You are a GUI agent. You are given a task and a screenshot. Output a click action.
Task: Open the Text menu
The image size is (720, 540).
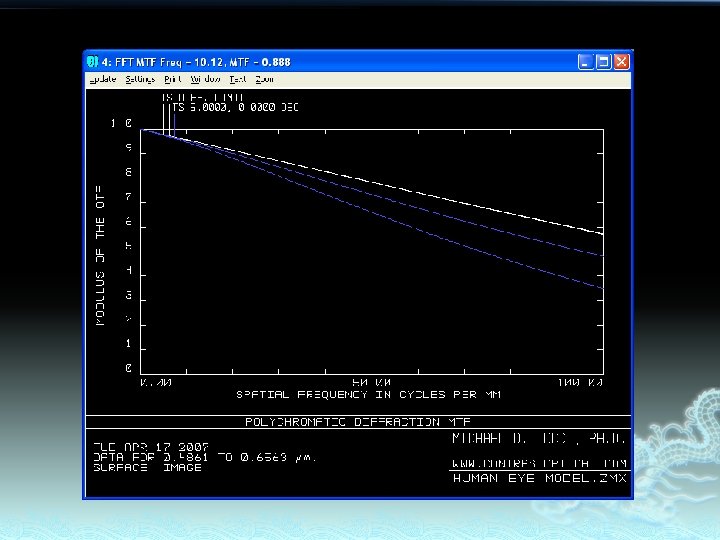(x=238, y=79)
